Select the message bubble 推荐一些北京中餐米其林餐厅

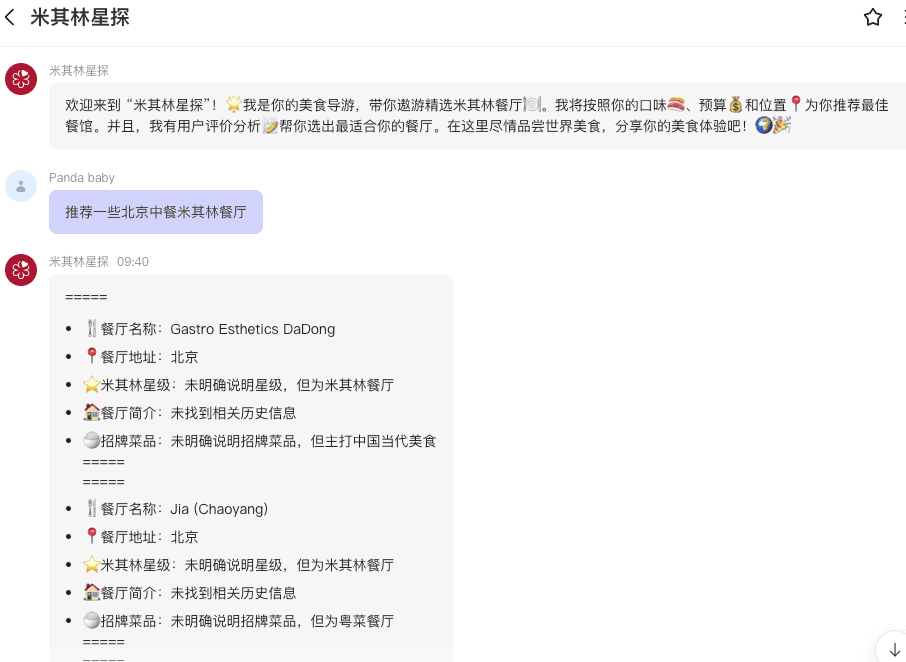155,212
